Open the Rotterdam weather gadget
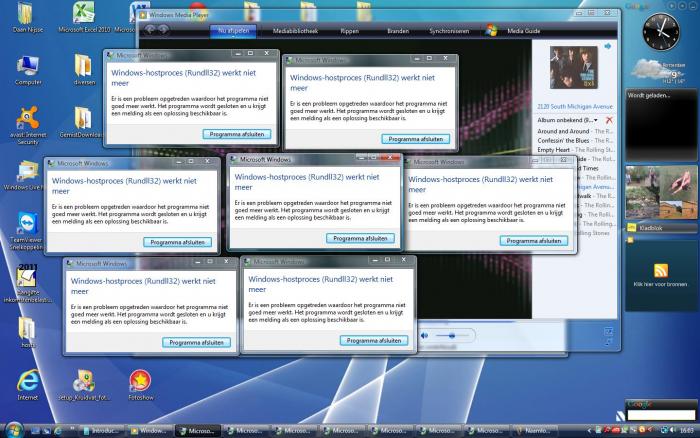The width and height of the screenshot is (700, 438). 658,71
